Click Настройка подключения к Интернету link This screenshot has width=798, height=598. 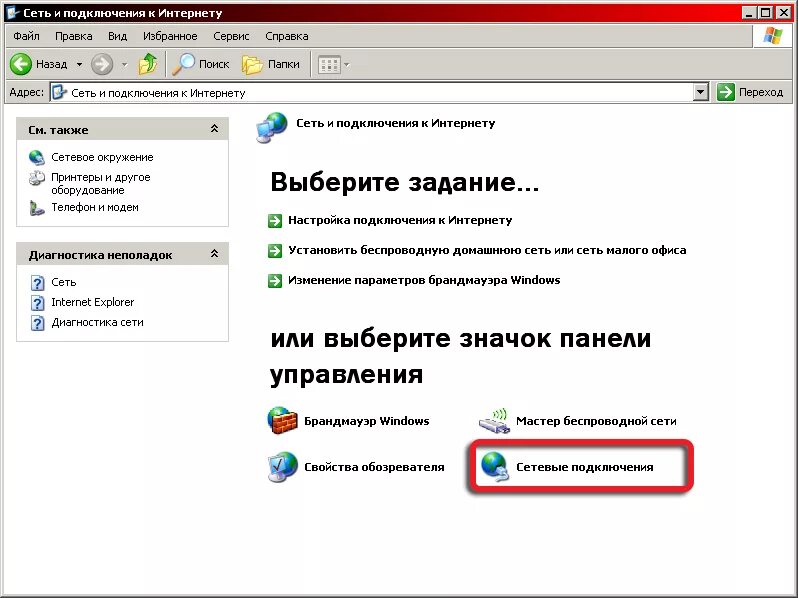pyautogui.click(x=400, y=220)
